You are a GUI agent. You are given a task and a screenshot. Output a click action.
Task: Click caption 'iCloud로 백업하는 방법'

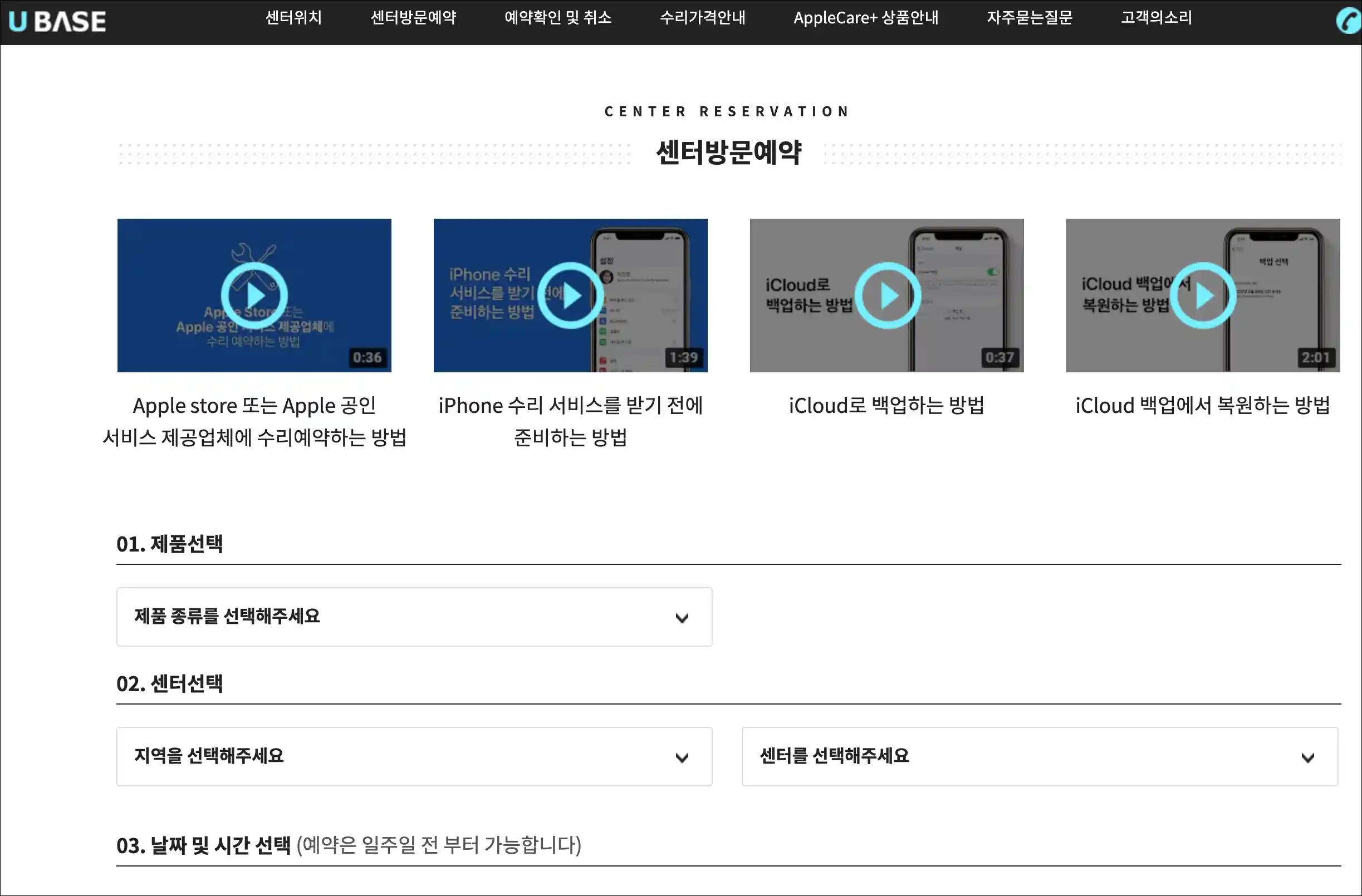pos(886,406)
